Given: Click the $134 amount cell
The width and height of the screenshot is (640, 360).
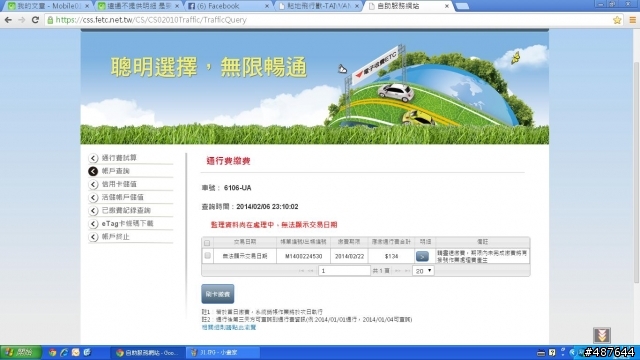Looking at the screenshot, I should point(391,256).
